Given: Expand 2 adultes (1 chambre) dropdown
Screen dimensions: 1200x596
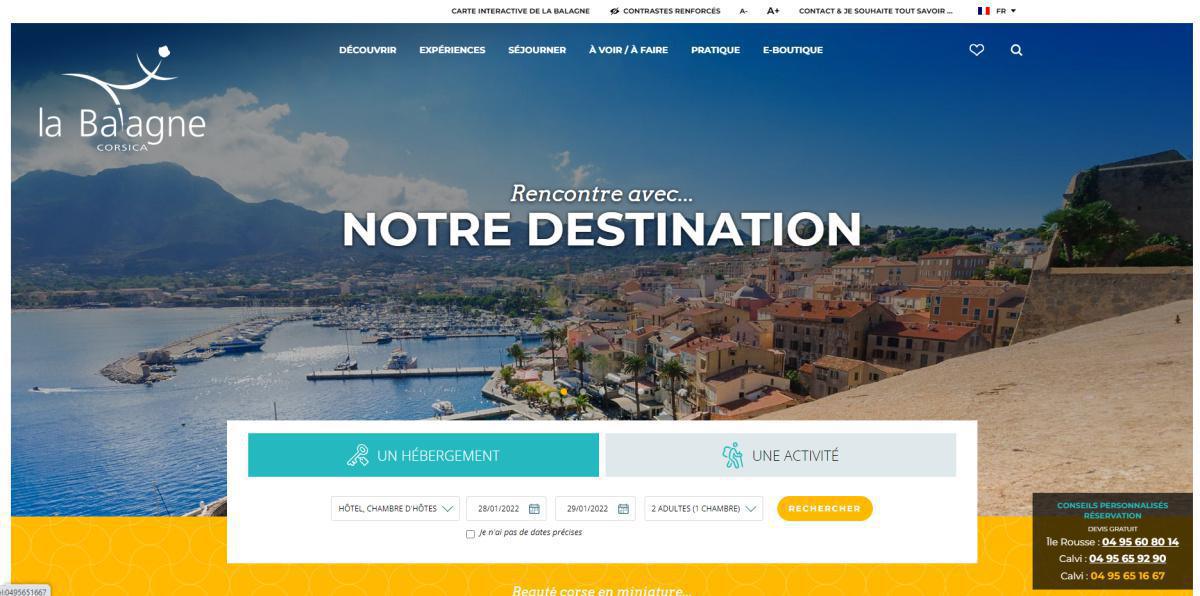Looking at the screenshot, I should [x=703, y=509].
